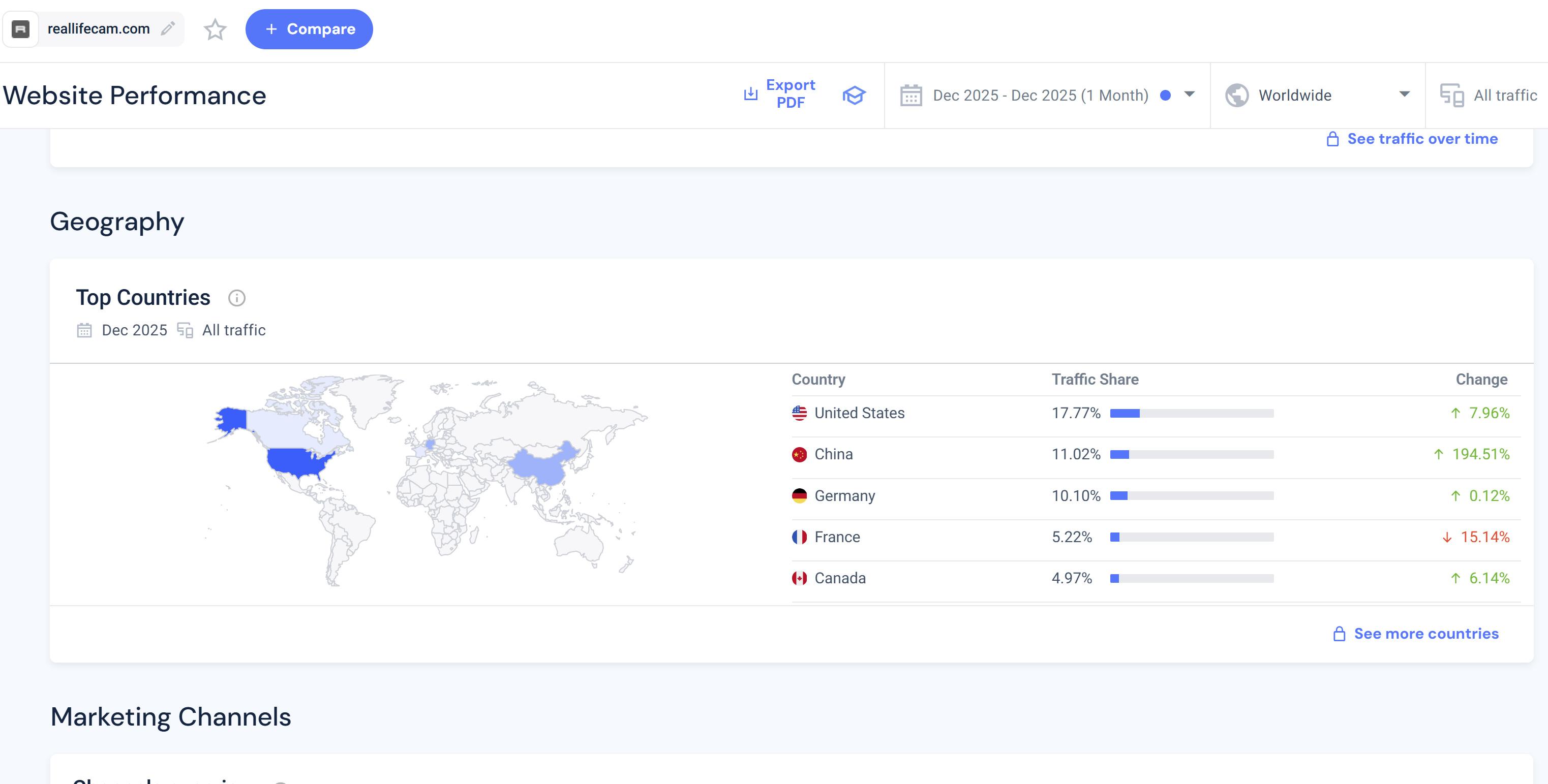Click the Top Countries info icon

click(237, 298)
